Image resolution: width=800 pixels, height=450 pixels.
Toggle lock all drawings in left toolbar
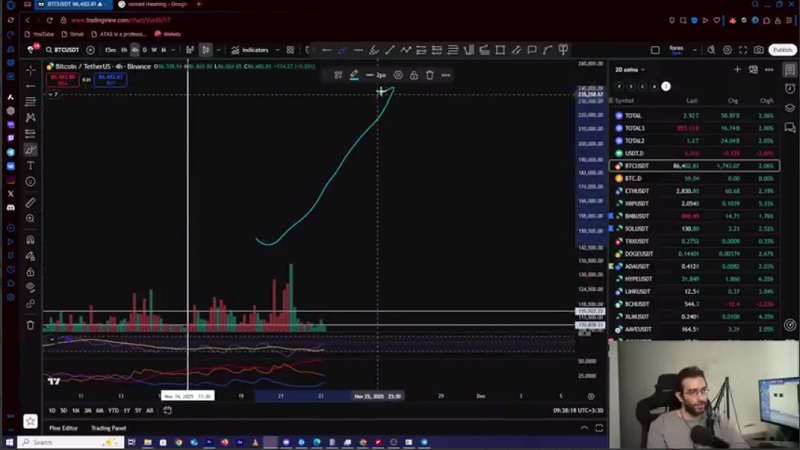30,272
